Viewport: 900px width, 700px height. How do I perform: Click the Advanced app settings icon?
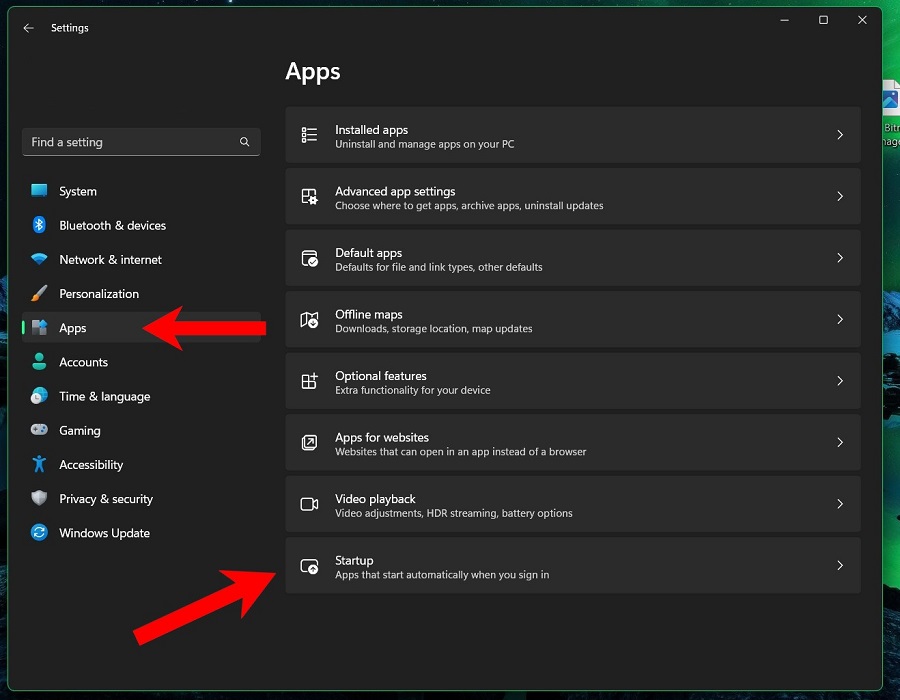click(310, 196)
